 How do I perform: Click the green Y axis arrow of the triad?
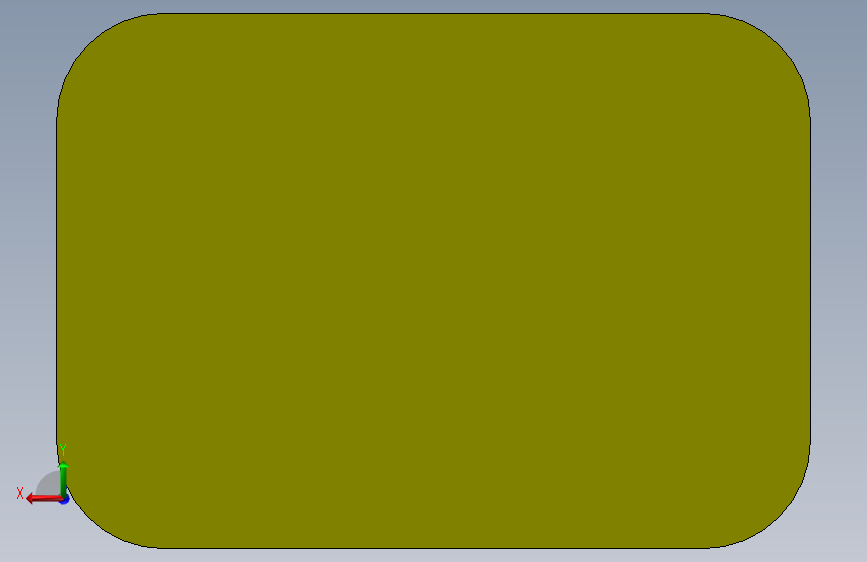tap(64, 479)
